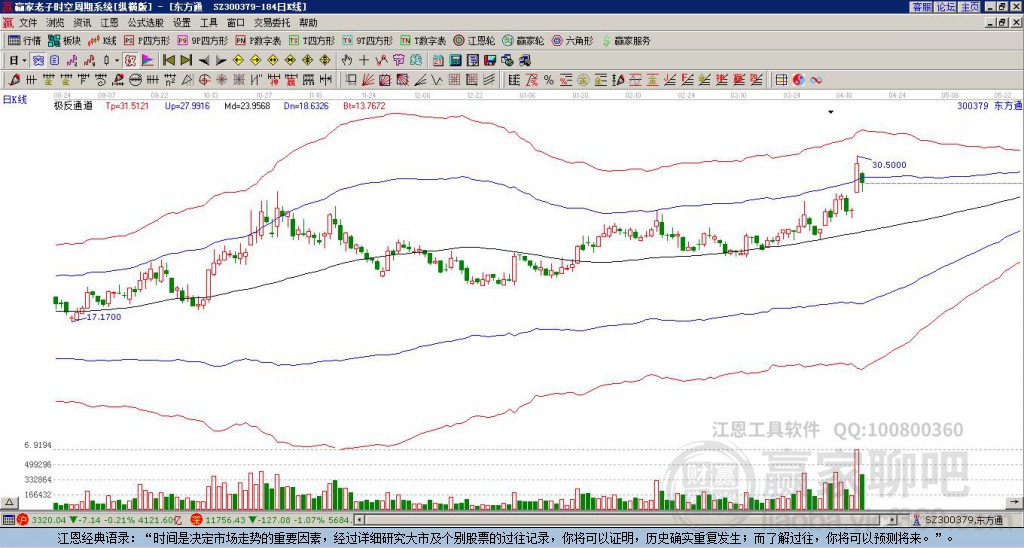Click the 极反通道 indicator name

[x=73, y=105]
